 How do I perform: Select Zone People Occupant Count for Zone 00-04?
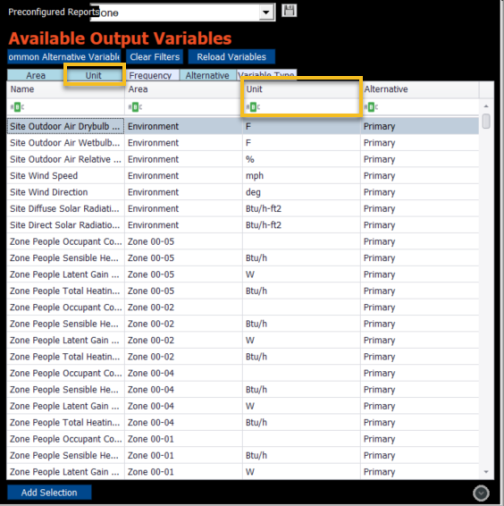243,373
